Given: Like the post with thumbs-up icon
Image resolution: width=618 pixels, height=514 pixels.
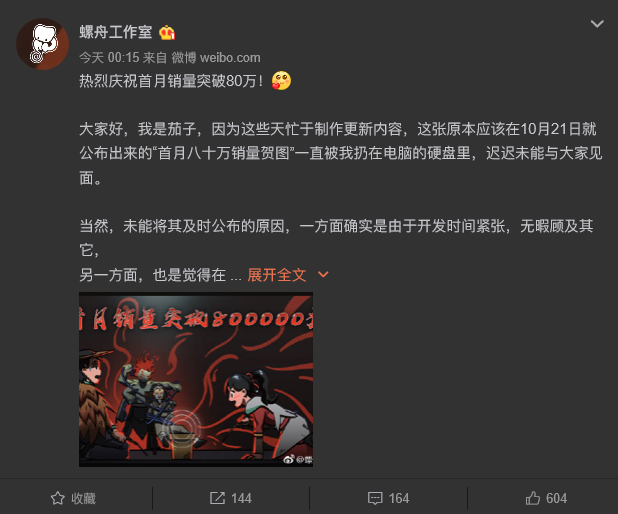Looking at the screenshot, I should tap(532, 498).
